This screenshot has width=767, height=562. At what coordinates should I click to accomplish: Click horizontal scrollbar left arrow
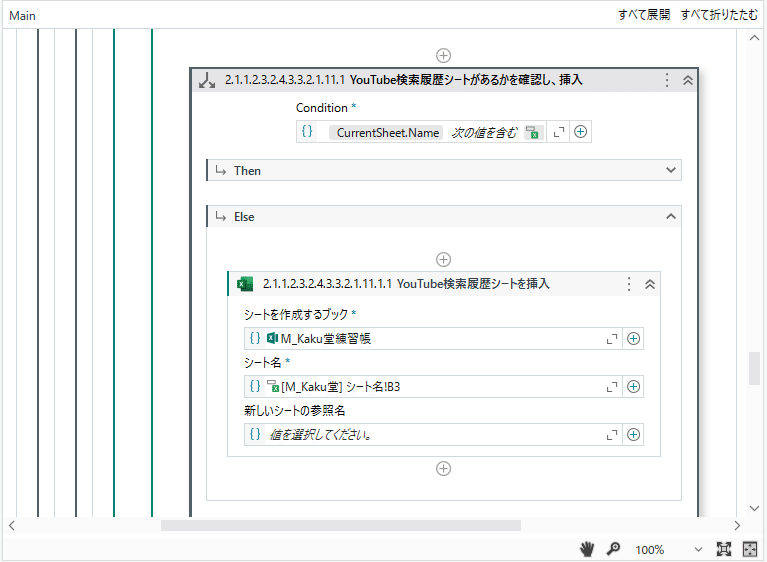pos(12,525)
